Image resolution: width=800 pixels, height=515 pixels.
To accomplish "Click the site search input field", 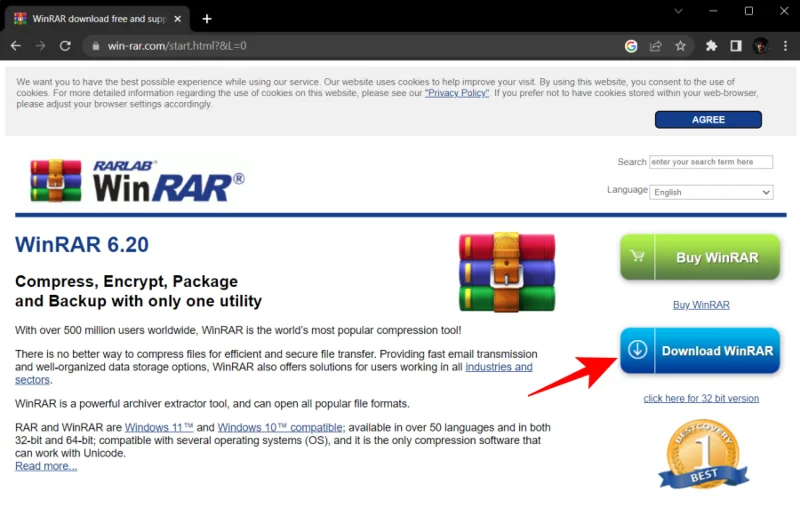I will (x=711, y=162).
